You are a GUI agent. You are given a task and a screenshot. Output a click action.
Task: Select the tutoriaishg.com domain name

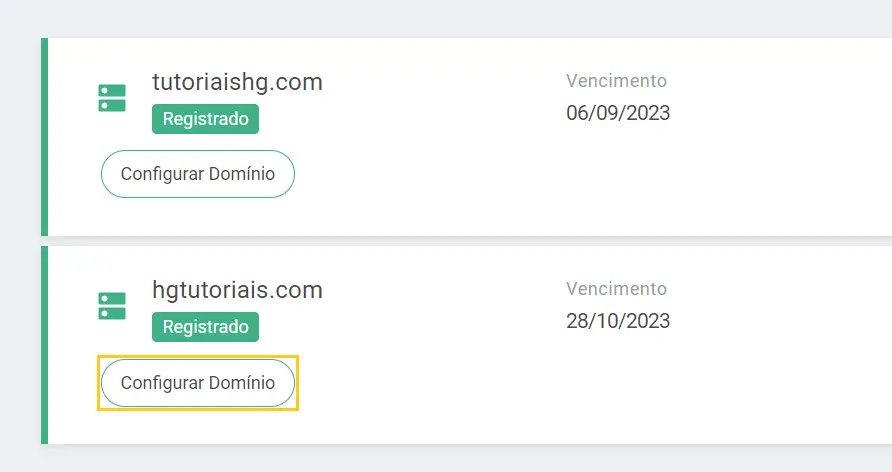(x=237, y=82)
